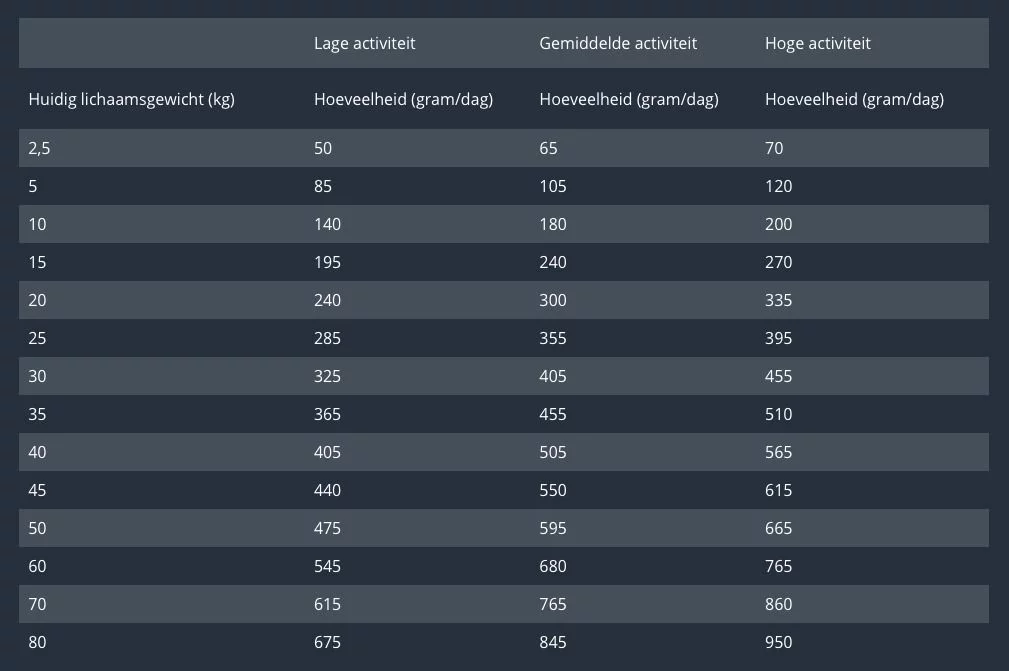1009x671 pixels.
Task: Click the 665 value in the 50 kg row
Action: 778,528
